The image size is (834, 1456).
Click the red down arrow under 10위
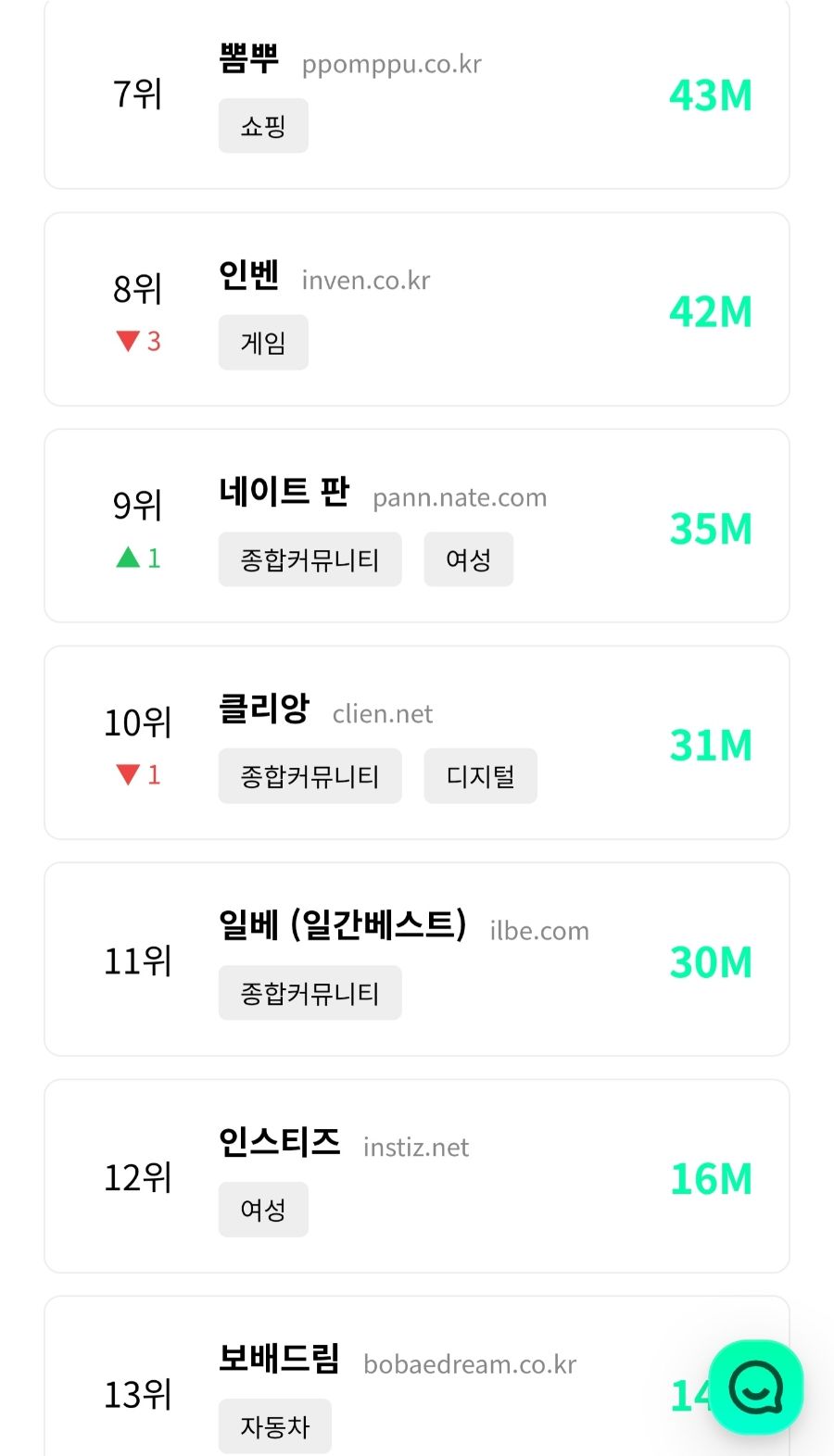(128, 774)
